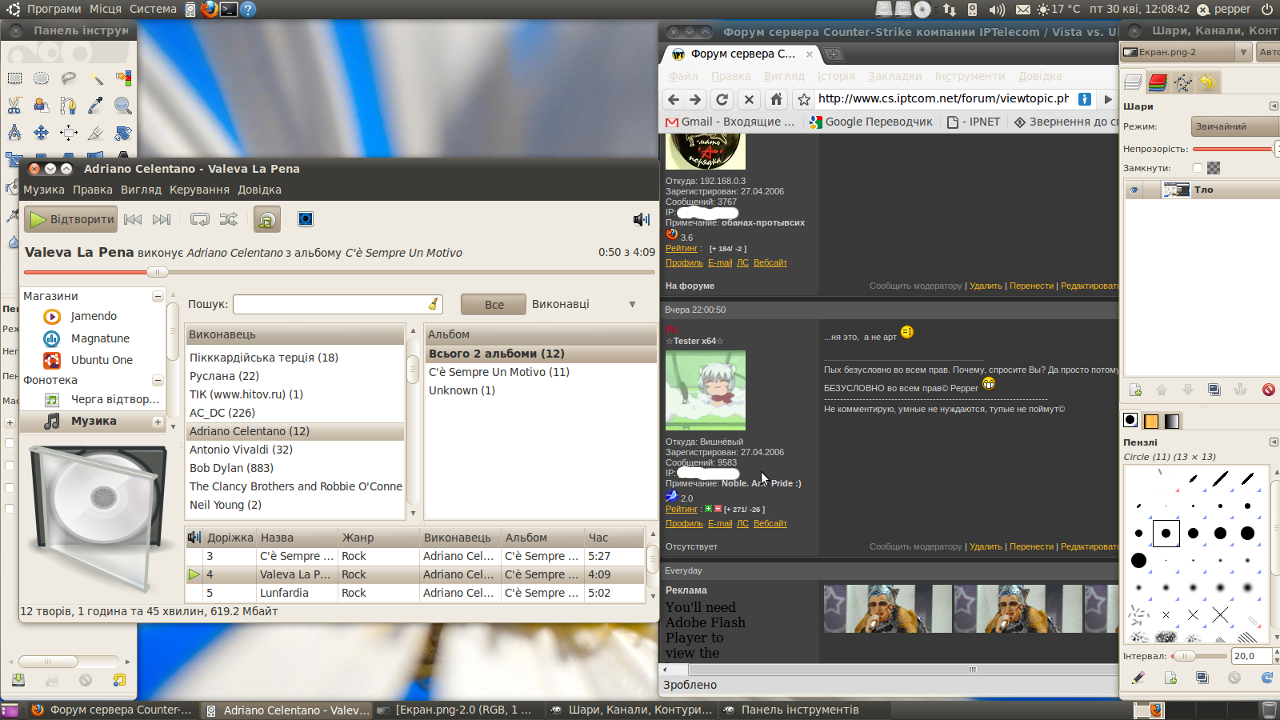The width and height of the screenshot is (1280, 720).
Task: Adjust Непрозорість opacity slider in GIMP
Action: [x=1234, y=149]
